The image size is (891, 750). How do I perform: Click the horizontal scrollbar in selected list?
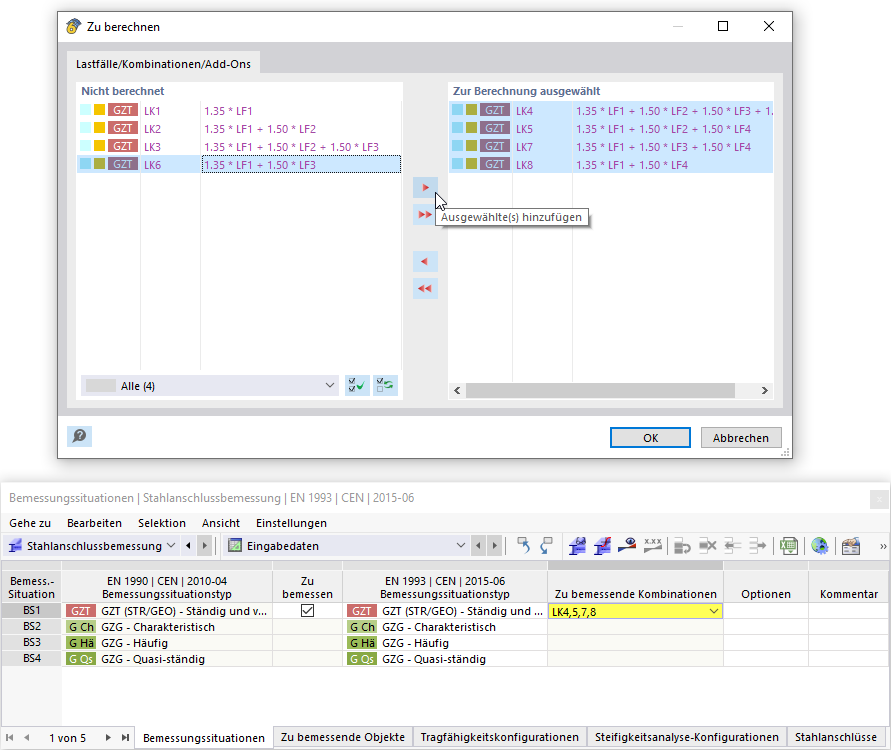[600, 390]
